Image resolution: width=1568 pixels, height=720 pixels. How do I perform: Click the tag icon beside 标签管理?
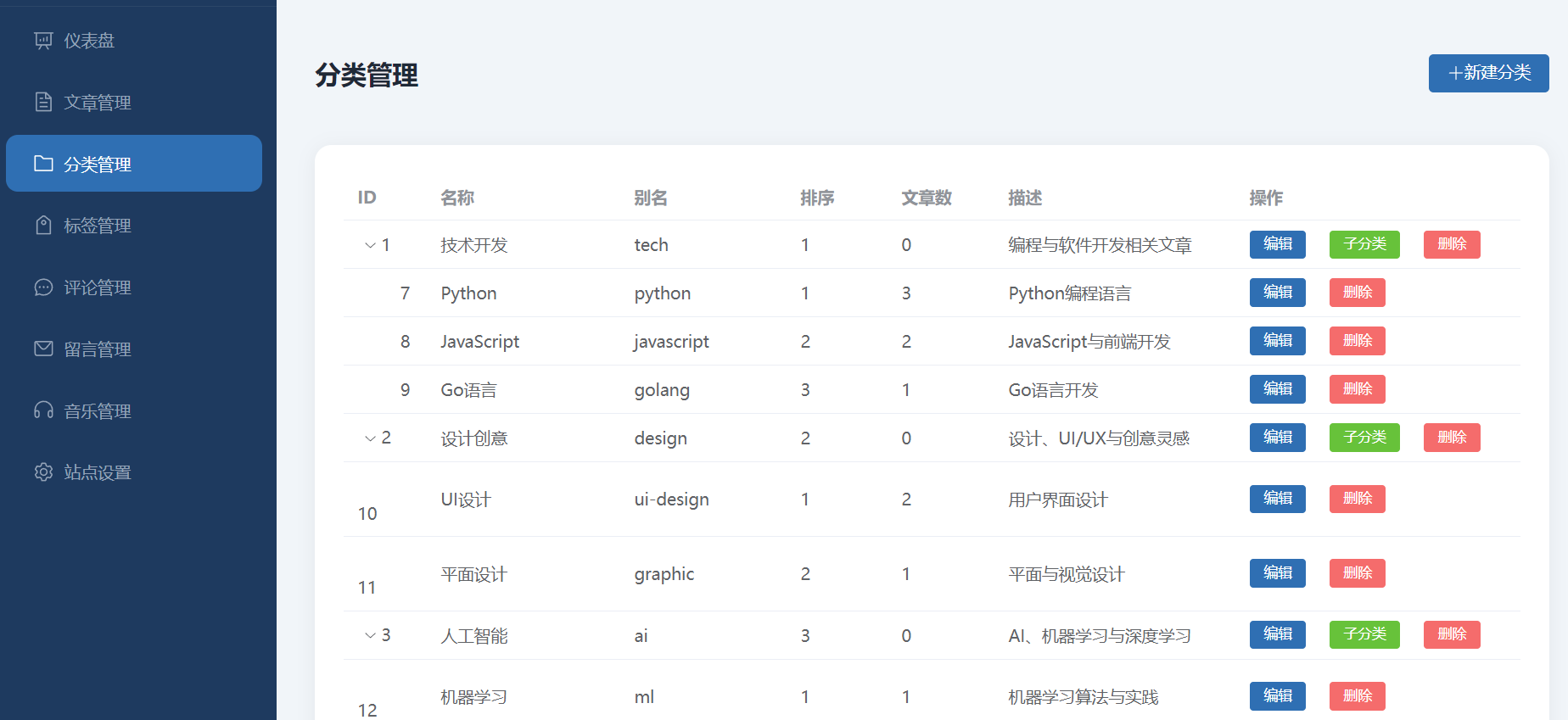click(x=43, y=226)
